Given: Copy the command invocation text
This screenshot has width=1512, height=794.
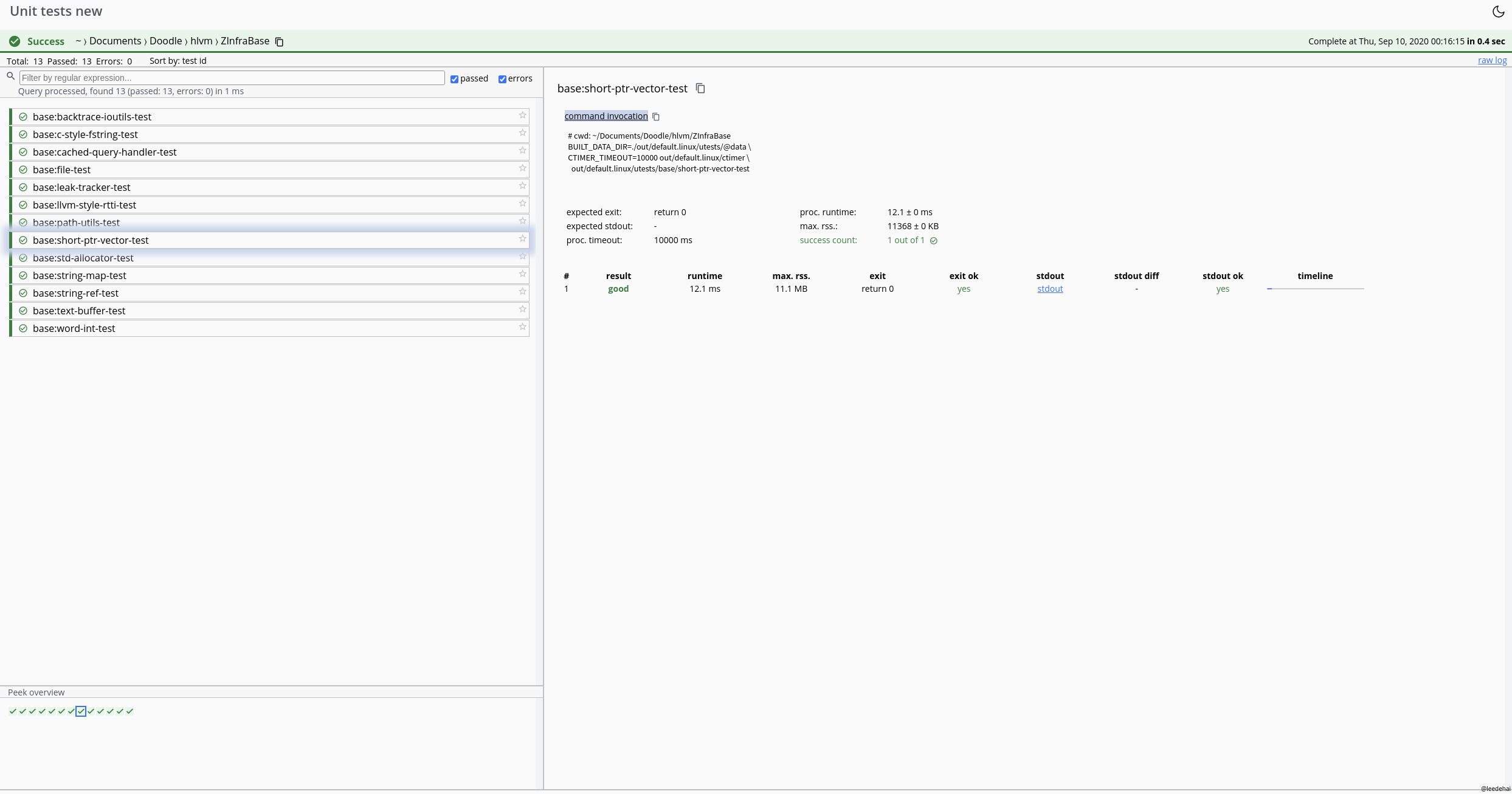Looking at the screenshot, I should [656, 116].
